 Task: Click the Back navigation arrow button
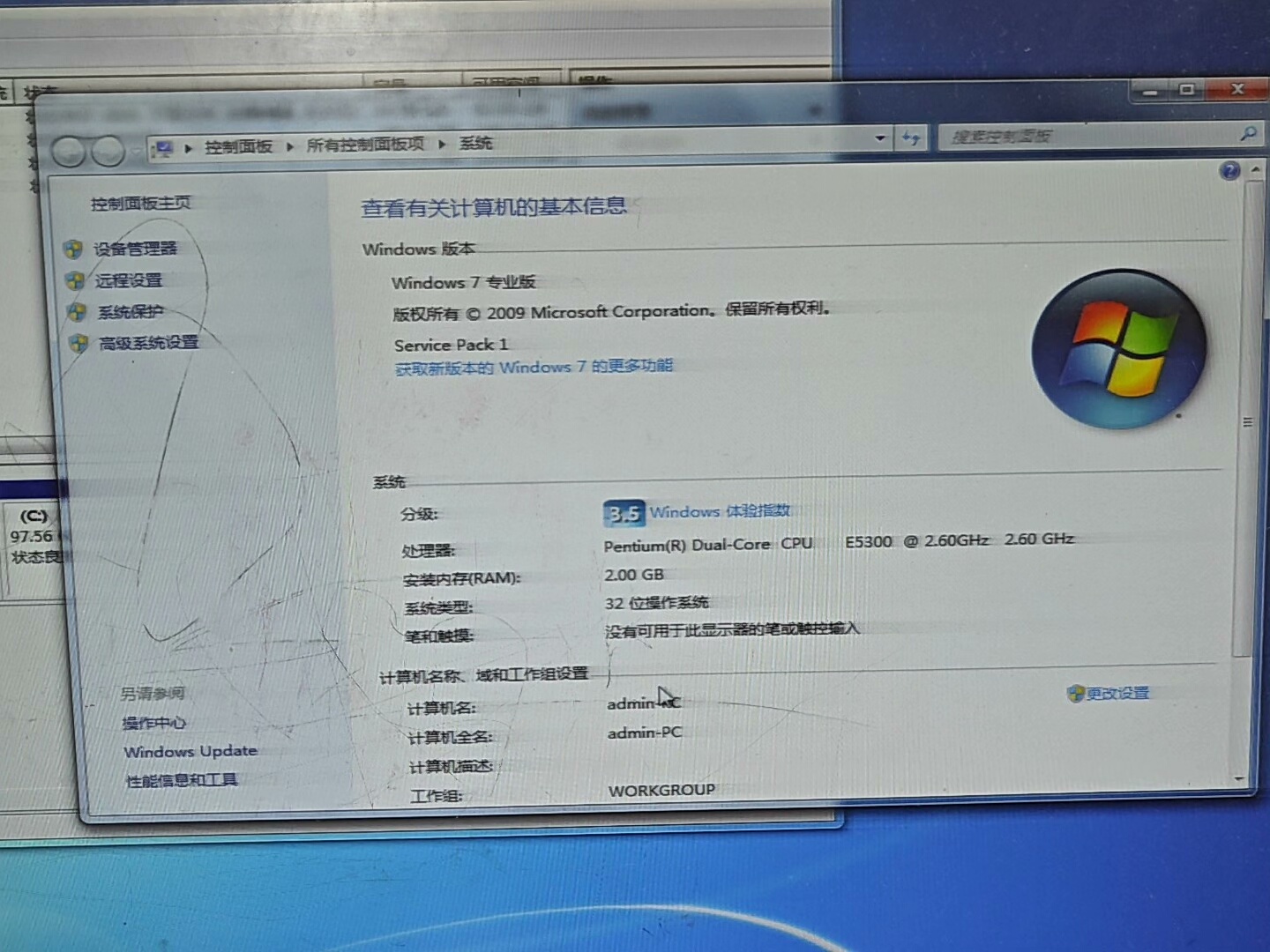coord(68,152)
